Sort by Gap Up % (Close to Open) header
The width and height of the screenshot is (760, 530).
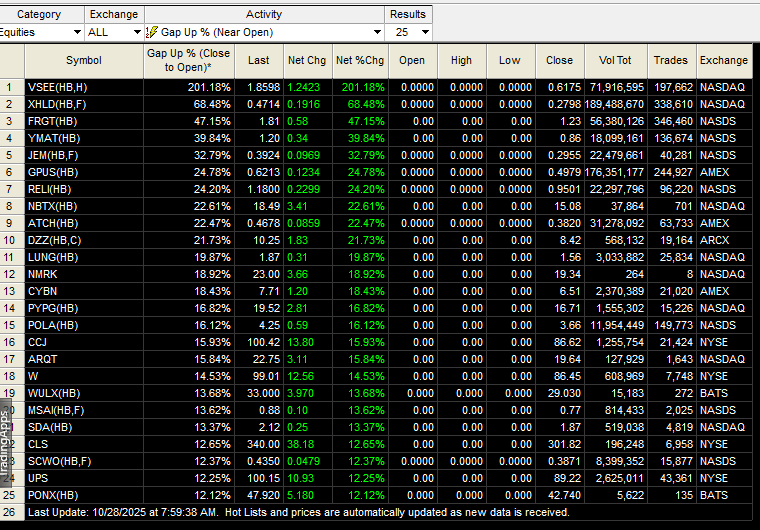pos(189,61)
